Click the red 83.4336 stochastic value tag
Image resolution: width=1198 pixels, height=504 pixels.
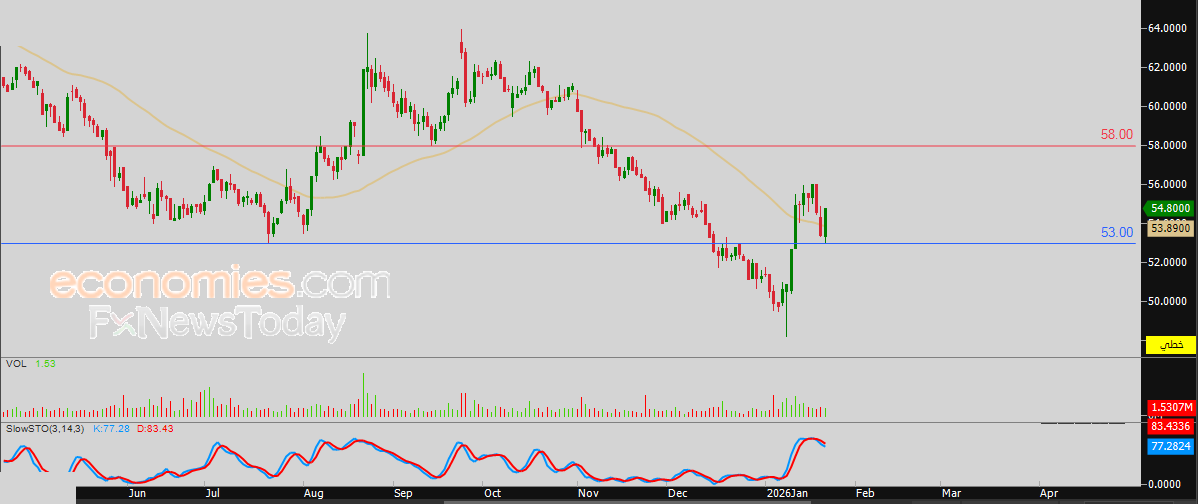pos(1171,428)
